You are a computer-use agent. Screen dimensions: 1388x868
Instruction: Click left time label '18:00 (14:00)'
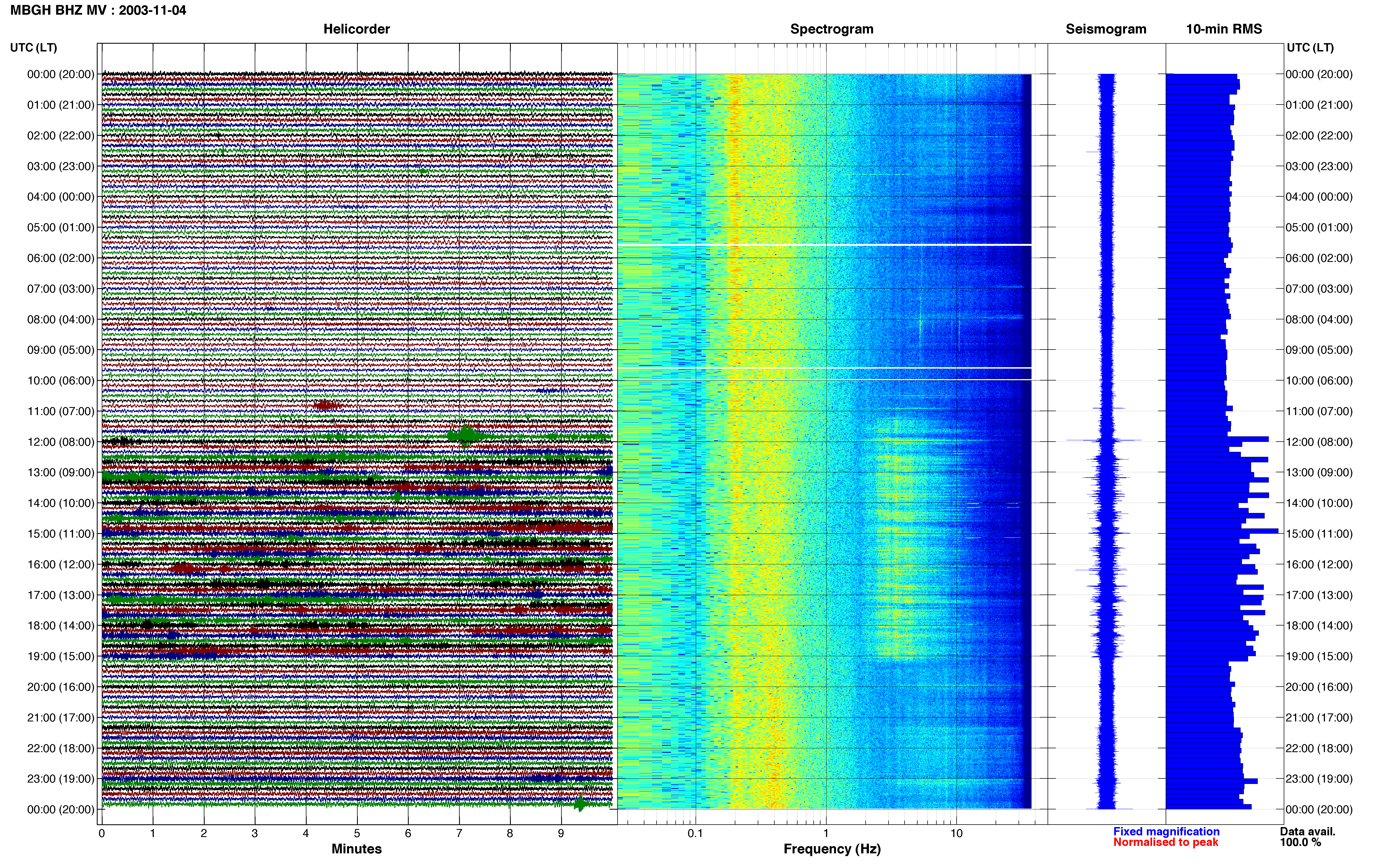click(x=61, y=625)
